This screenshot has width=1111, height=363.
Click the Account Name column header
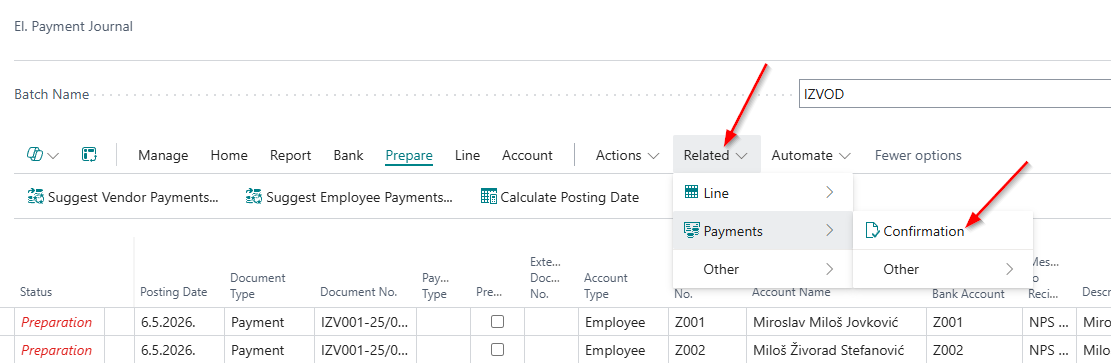pyautogui.click(x=791, y=291)
